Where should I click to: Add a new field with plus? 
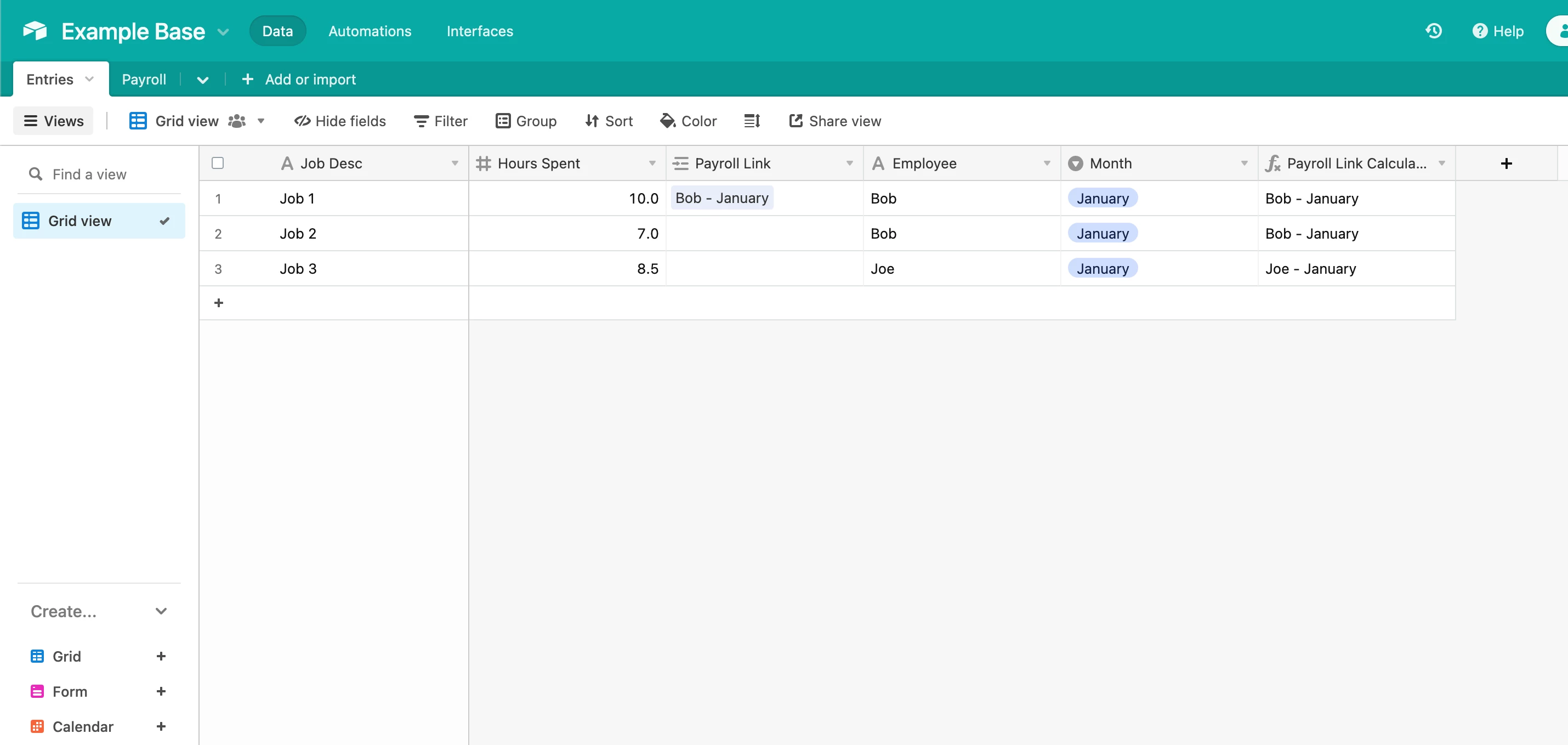pyautogui.click(x=1506, y=163)
